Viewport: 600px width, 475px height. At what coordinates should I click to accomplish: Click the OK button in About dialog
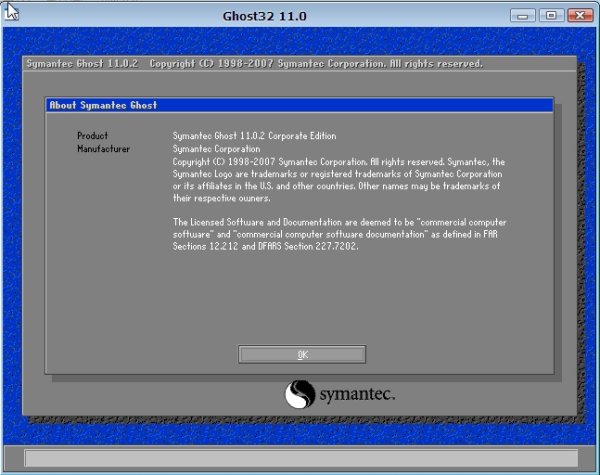click(x=302, y=355)
